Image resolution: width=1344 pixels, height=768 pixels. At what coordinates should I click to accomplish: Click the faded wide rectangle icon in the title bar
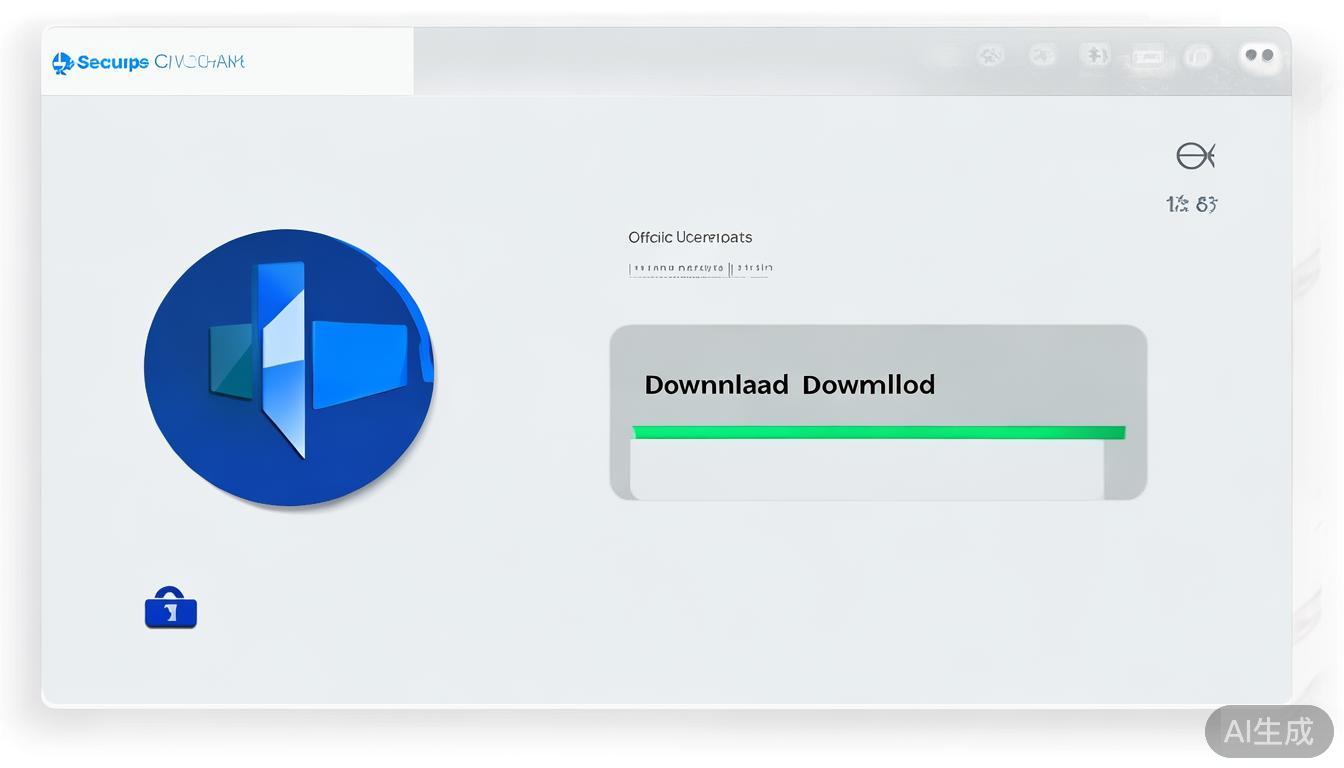(x=1147, y=56)
